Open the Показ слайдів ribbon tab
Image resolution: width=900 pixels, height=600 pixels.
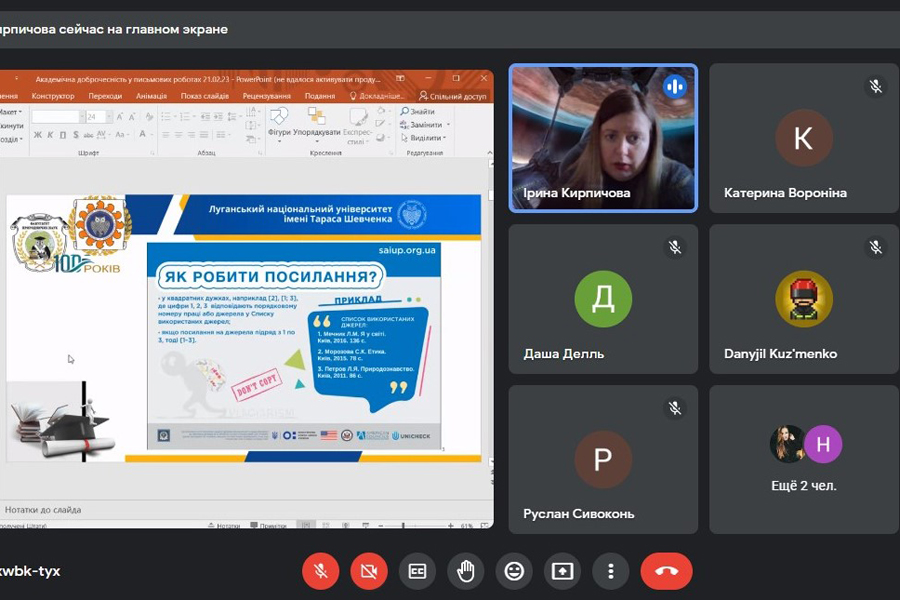(x=205, y=96)
